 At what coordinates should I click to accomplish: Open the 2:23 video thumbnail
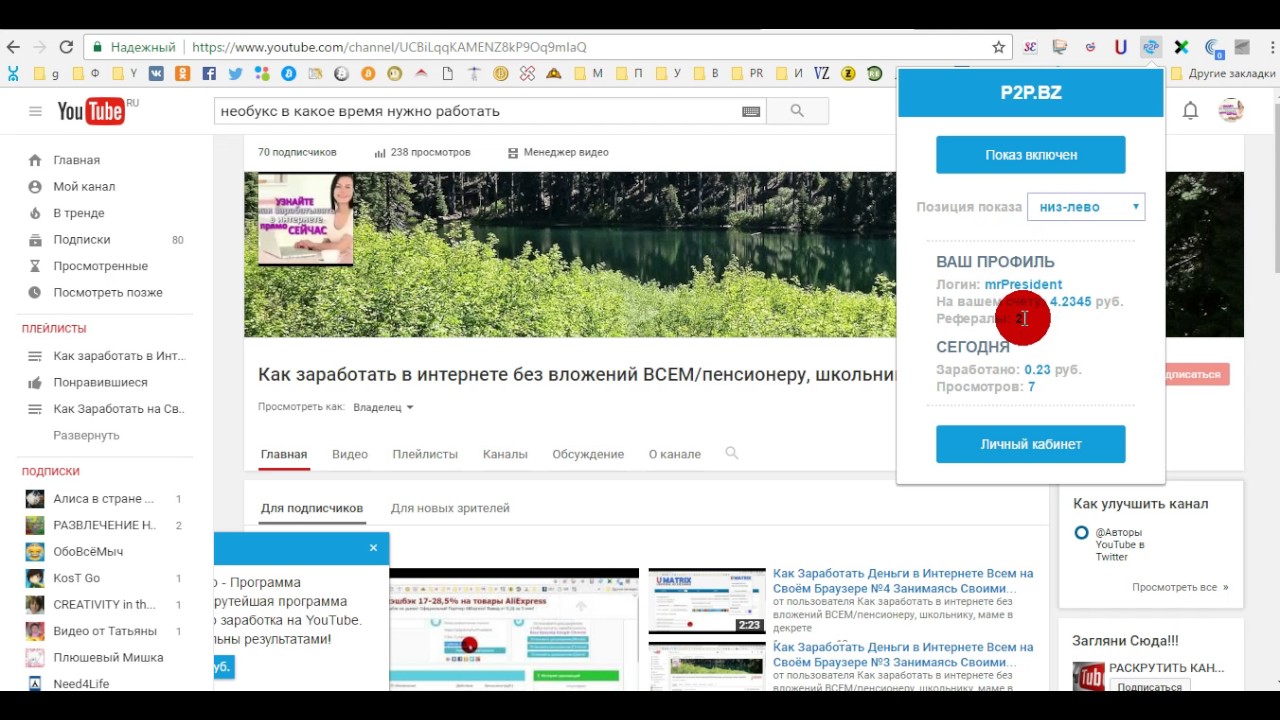click(706, 600)
